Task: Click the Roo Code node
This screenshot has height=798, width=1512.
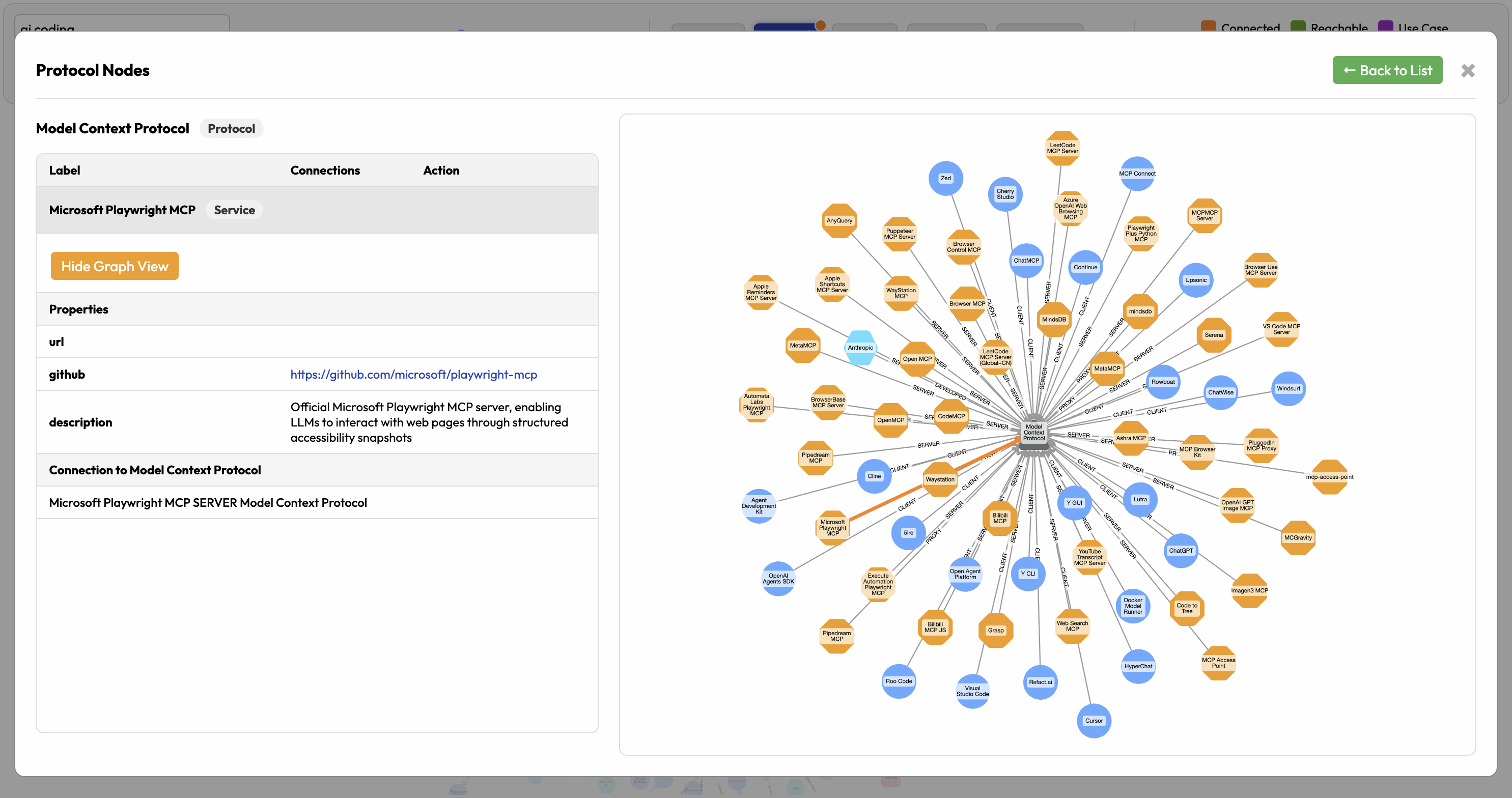Action: (899, 682)
